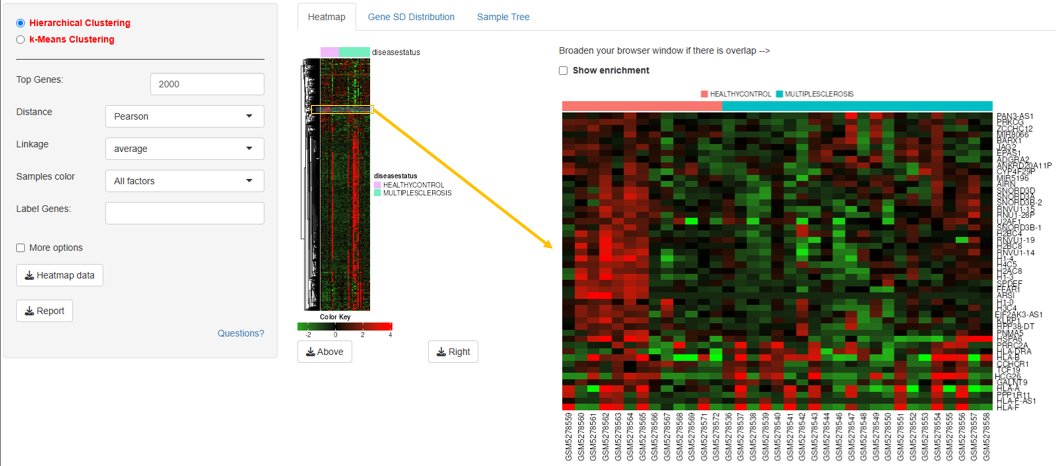Screen dimensions: 1056x466
Task: Click sample label GSM5278544
Action: [x=828, y=437]
